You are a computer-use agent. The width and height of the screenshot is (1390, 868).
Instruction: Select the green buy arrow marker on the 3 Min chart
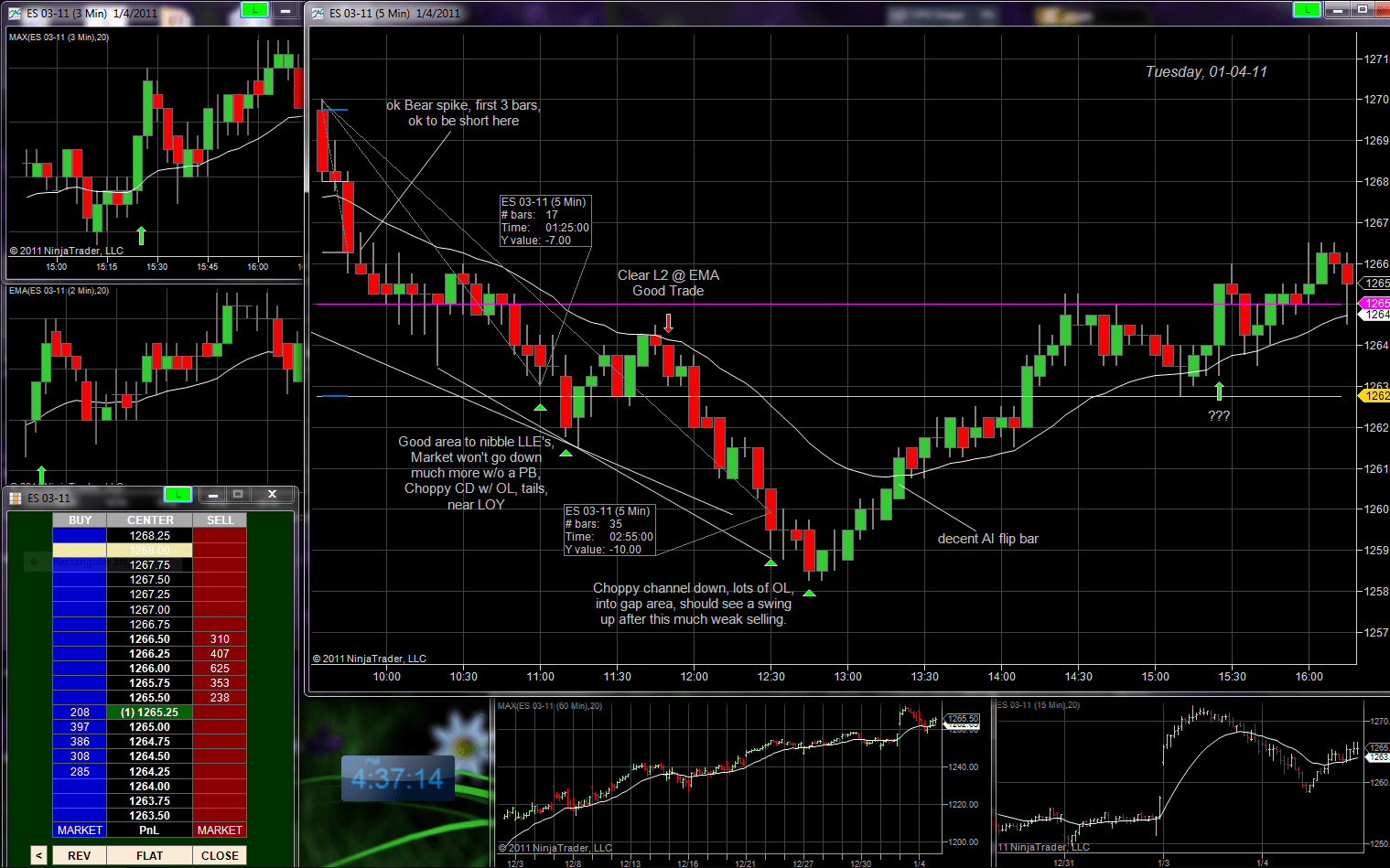(x=141, y=235)
